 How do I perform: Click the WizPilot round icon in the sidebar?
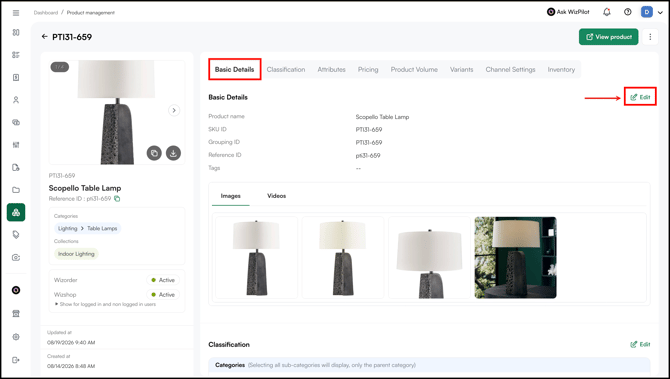[x=16, y=290]
